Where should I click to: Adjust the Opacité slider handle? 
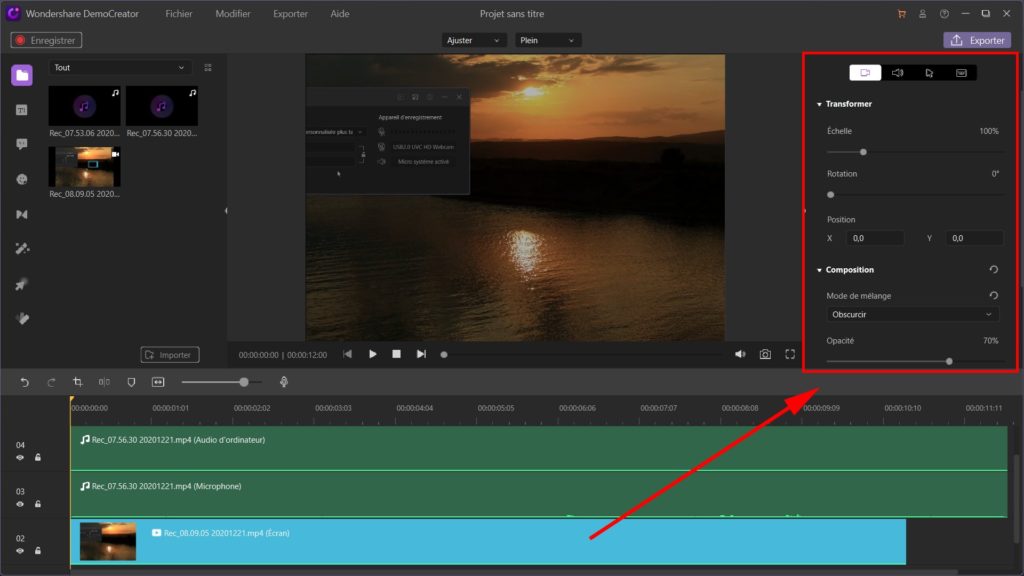coord(949,361)
